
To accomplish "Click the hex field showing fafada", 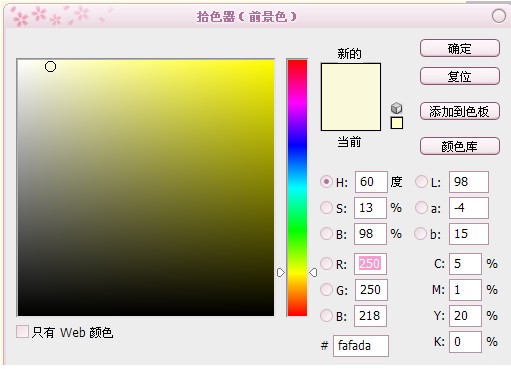I will [x=361, y=346].
